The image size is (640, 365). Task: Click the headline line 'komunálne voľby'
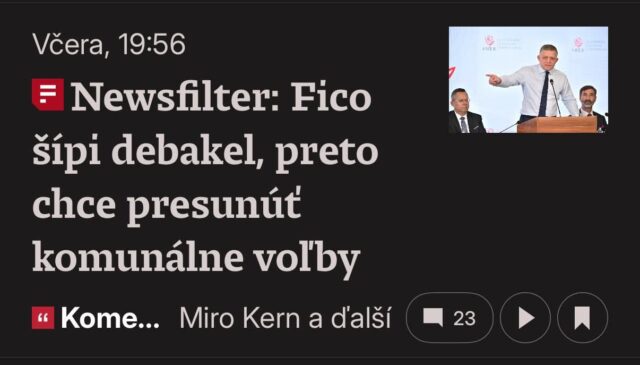pyautogui.click(x=196, y=257)
